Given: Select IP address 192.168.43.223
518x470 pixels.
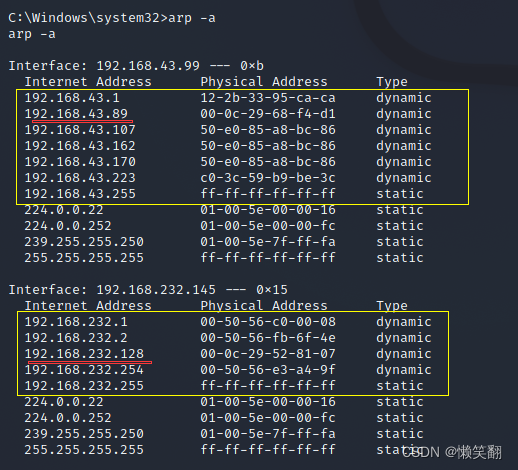Looking at the screenshot, I should click(x=80, y=178).
